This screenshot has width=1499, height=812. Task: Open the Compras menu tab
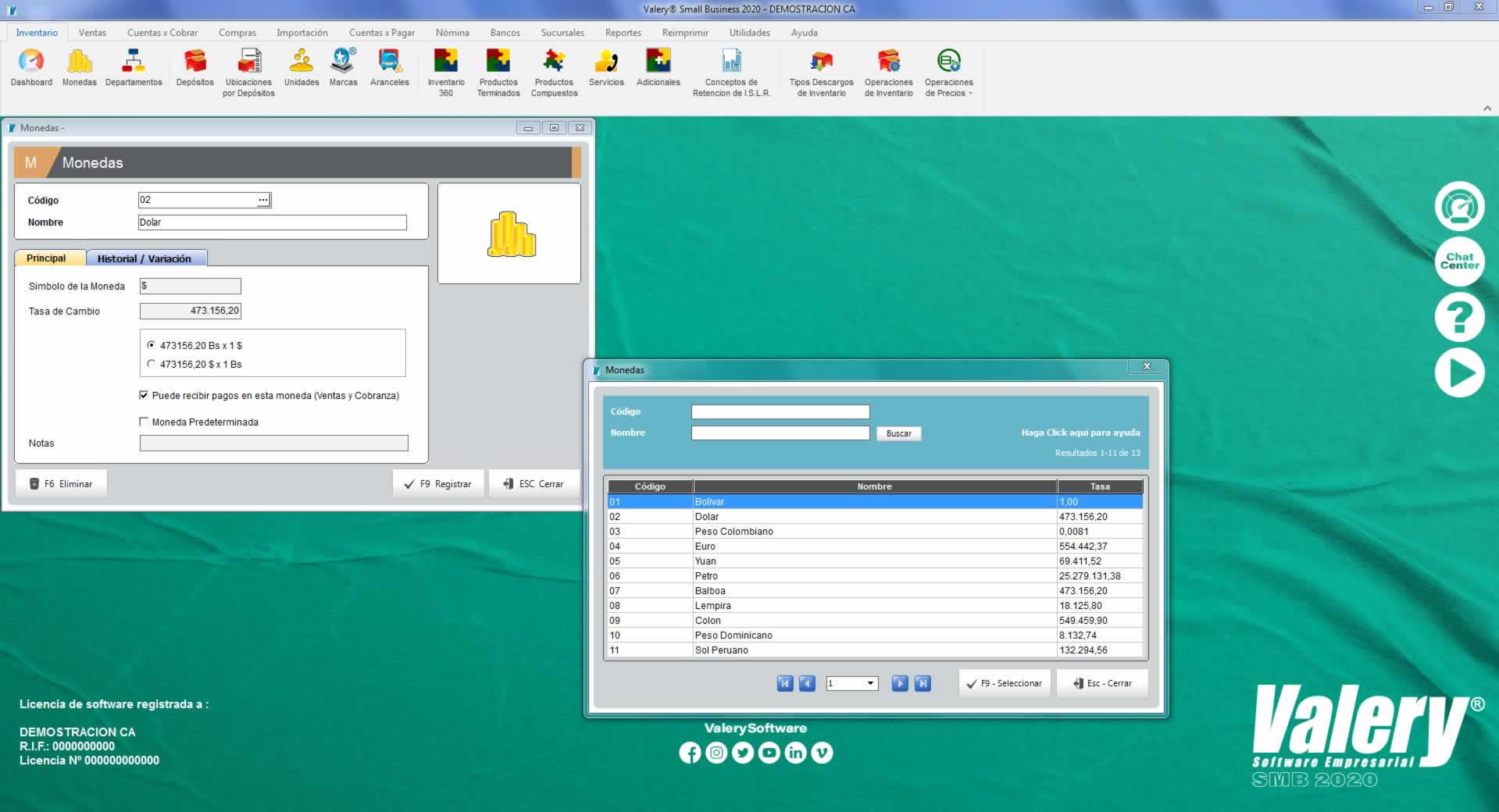pos(237,33)
